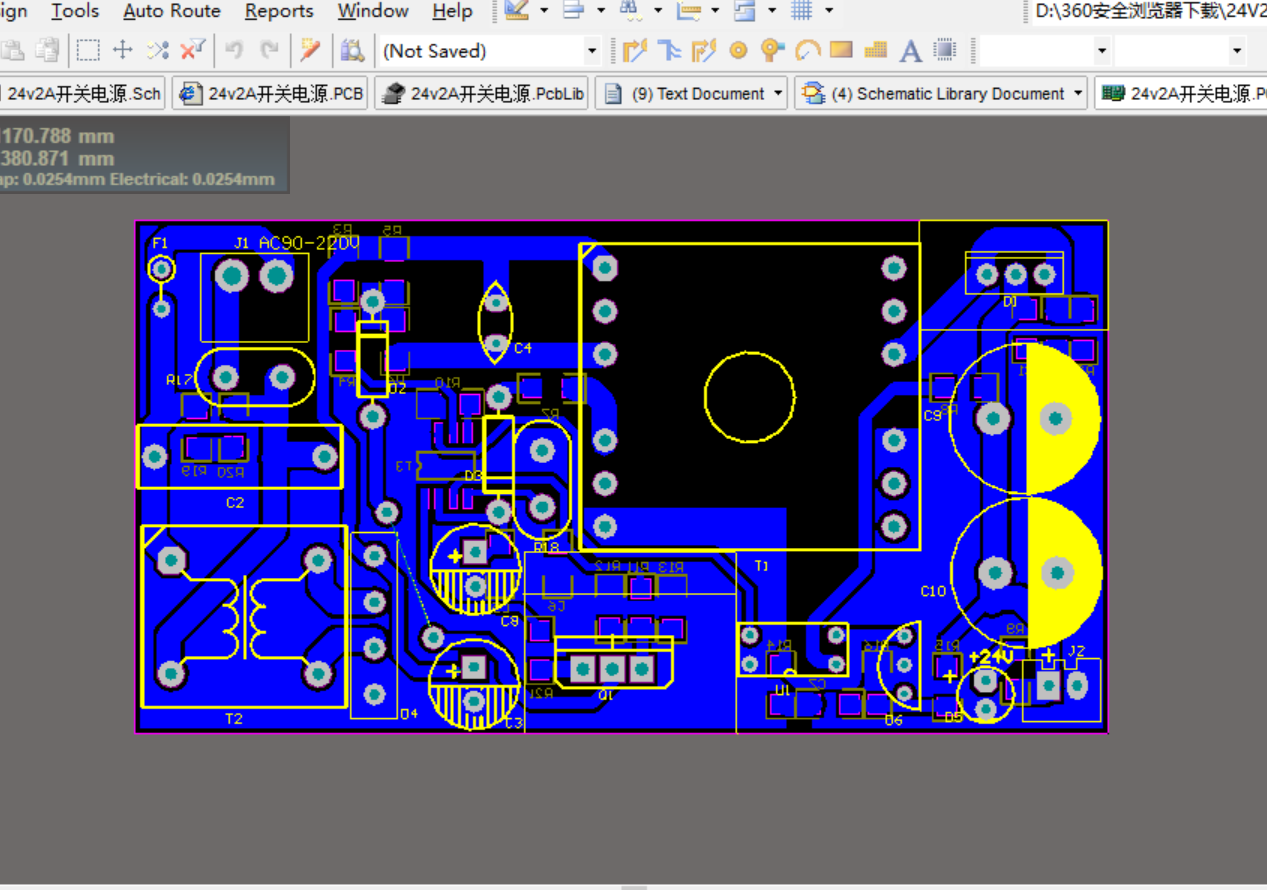This screenshot has width=1267, height=890.
Task: Click the D4 bridge rectifier component
Action: 374,625
